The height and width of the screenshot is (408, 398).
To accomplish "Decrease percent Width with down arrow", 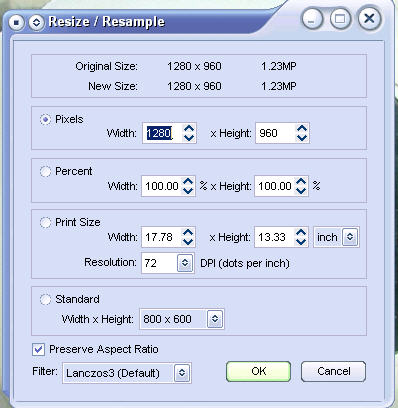I will point(188,190).
